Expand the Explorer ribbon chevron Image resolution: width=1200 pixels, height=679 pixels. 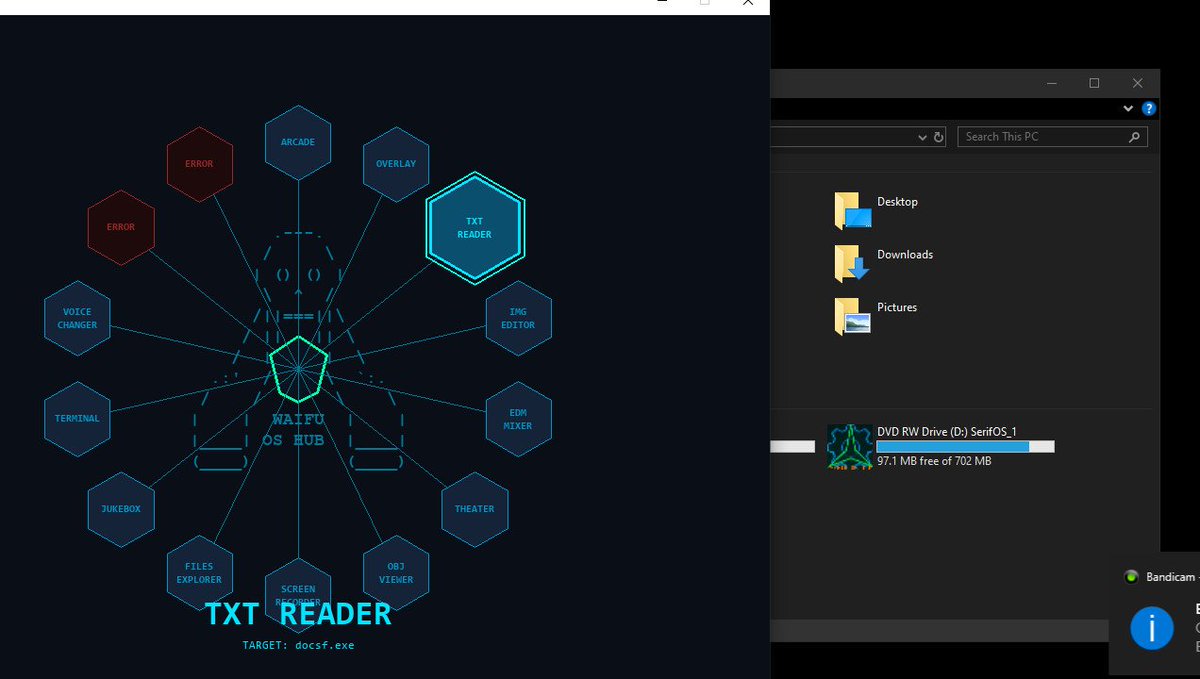click(x=1128, y=108)
